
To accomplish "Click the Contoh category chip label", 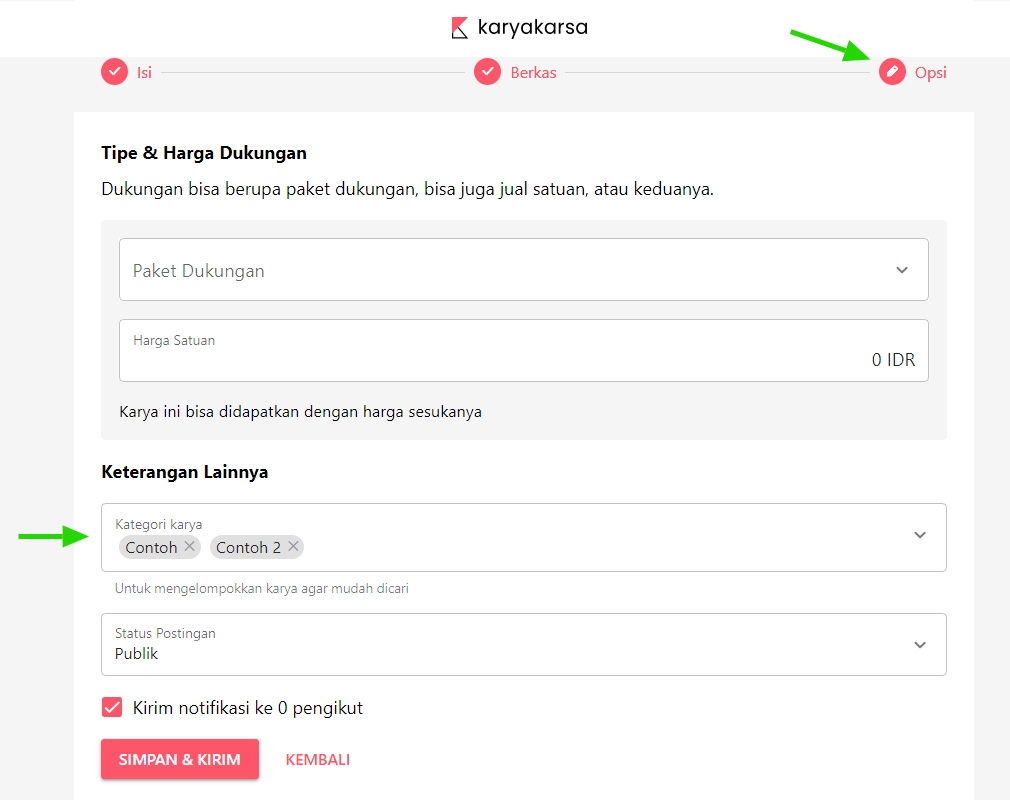I will [x=152, y=547].
